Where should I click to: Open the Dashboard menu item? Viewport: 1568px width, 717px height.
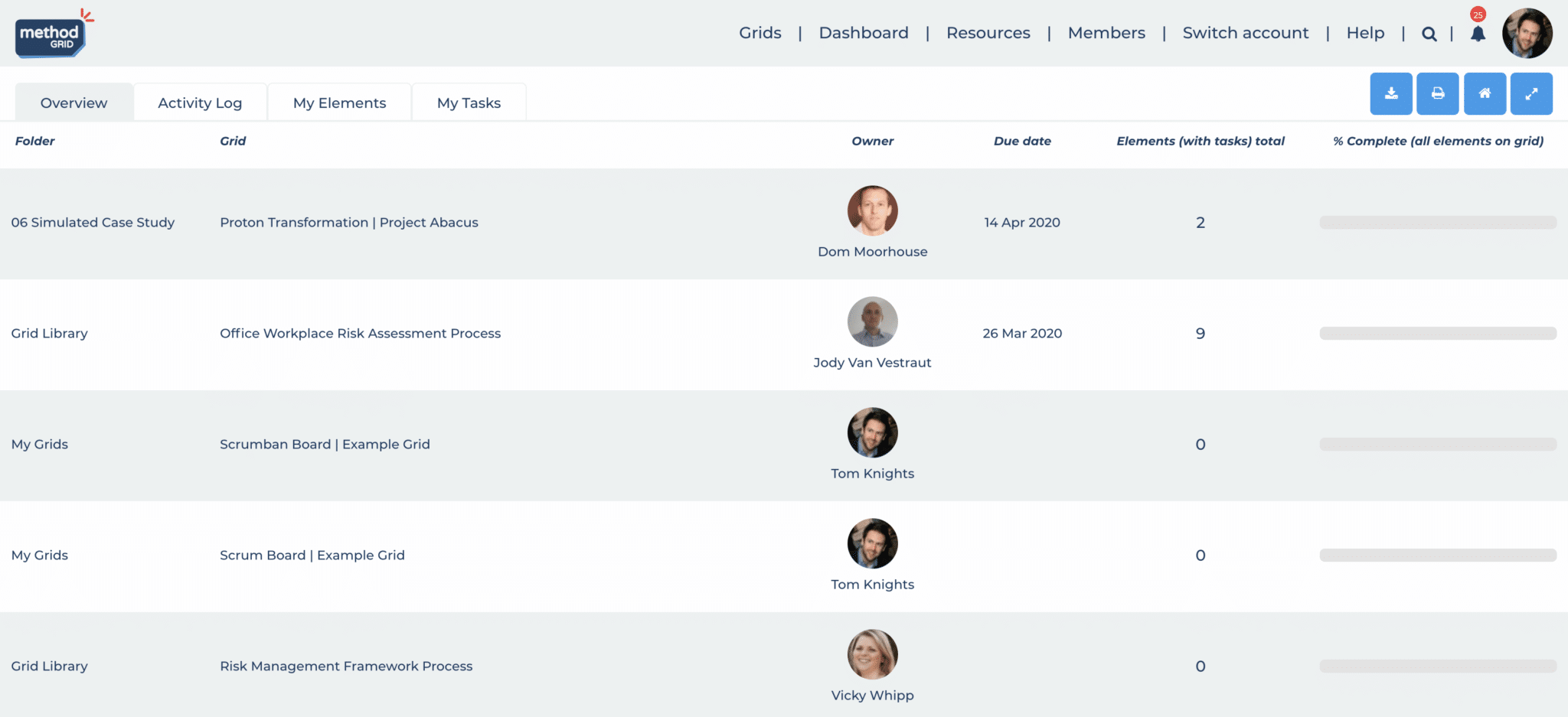864,33
